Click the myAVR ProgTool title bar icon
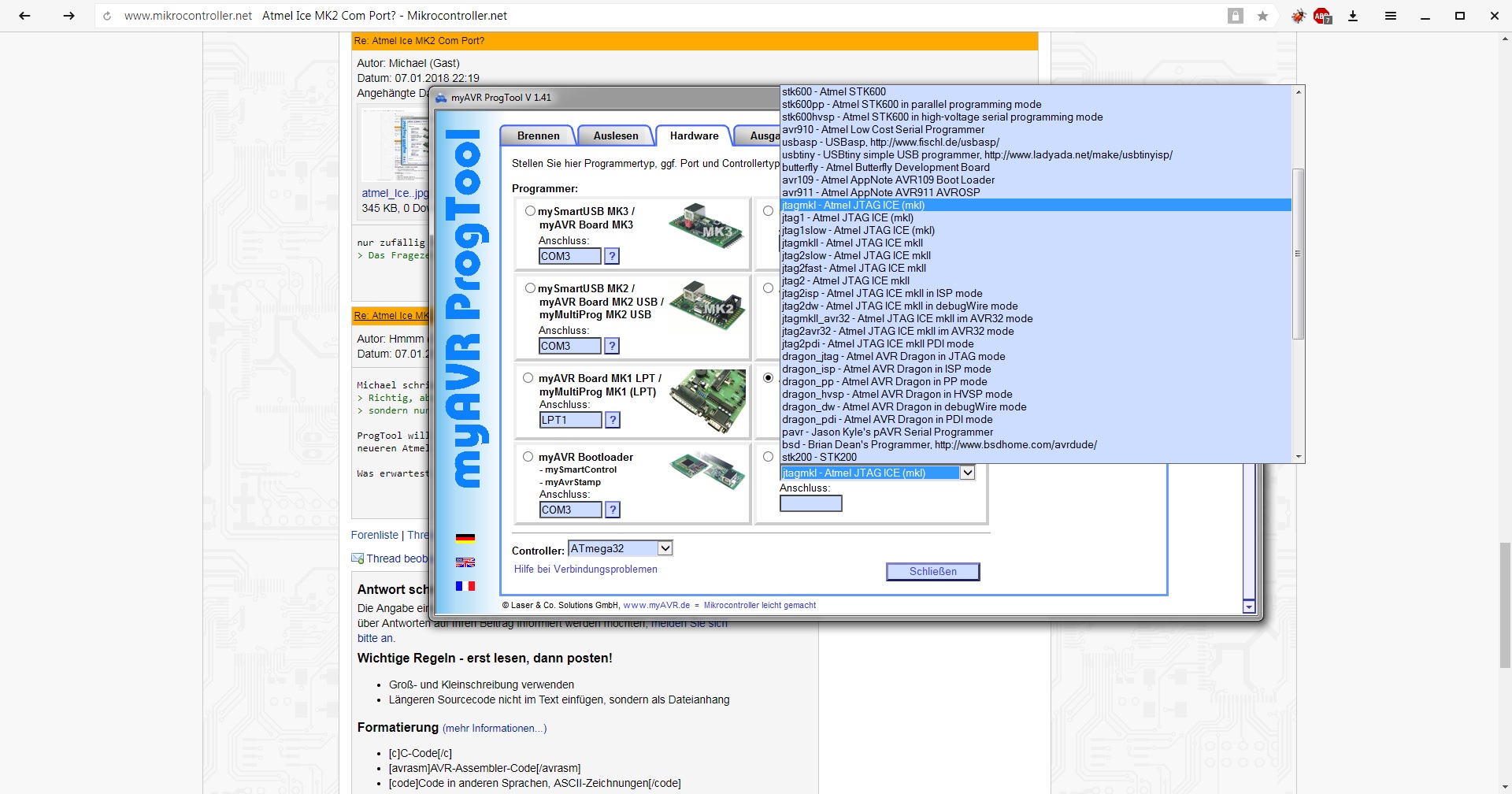Viewport: 1512px width, 794px height. coord(441,98)
